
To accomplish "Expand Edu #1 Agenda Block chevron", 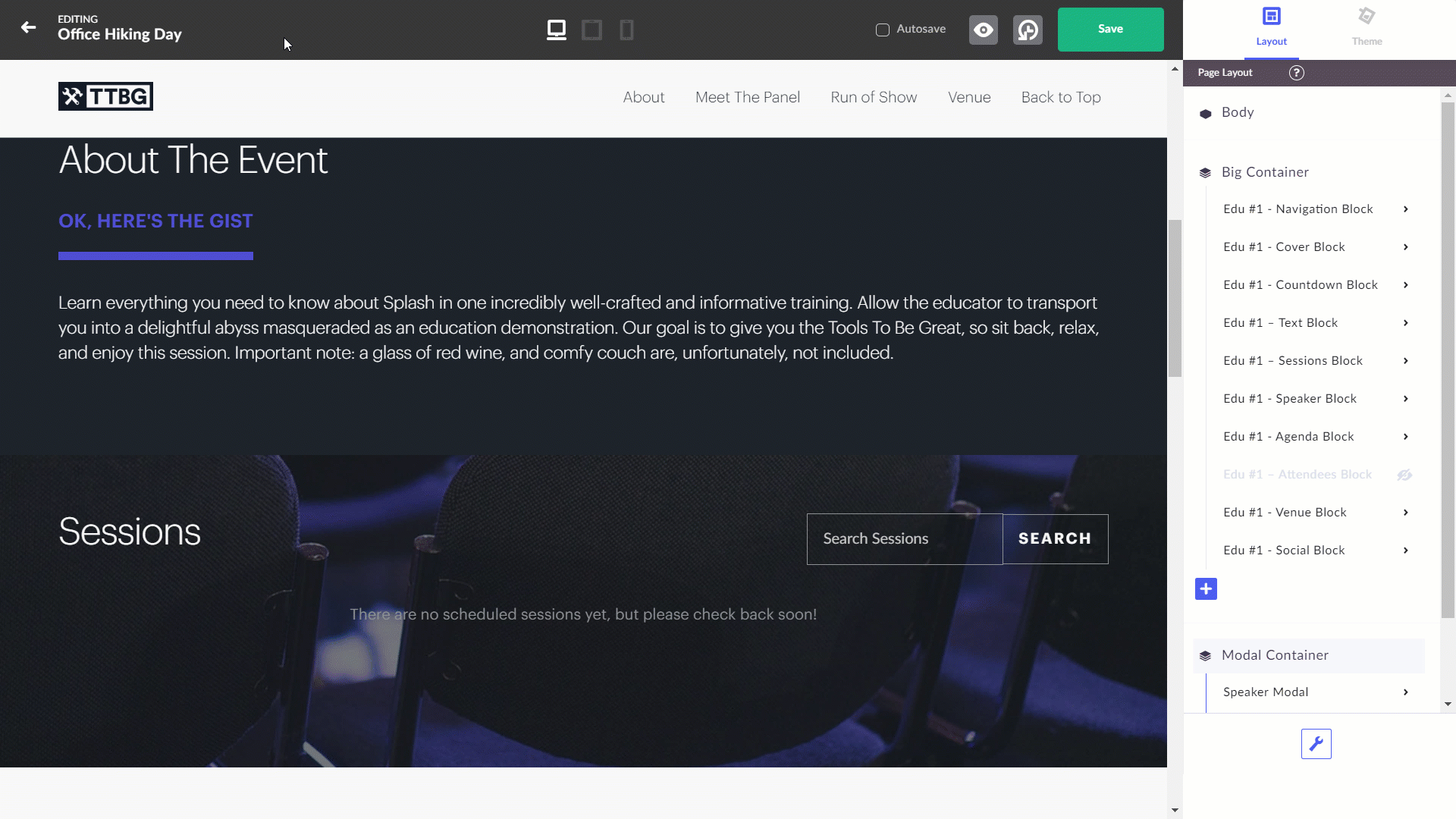I will pos(1405,437).
